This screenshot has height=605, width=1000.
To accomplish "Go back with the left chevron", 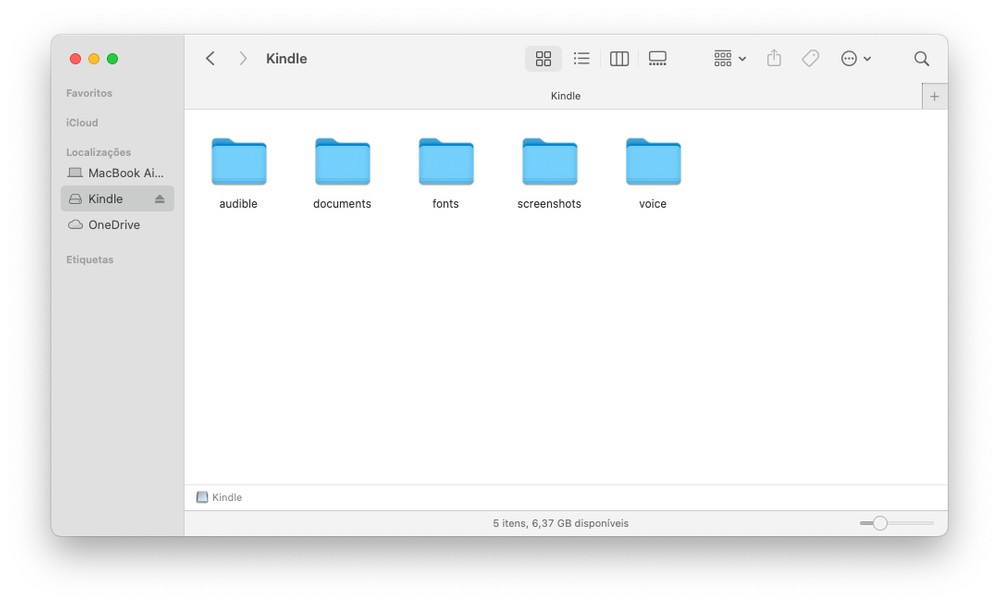I will click(210, 59).
